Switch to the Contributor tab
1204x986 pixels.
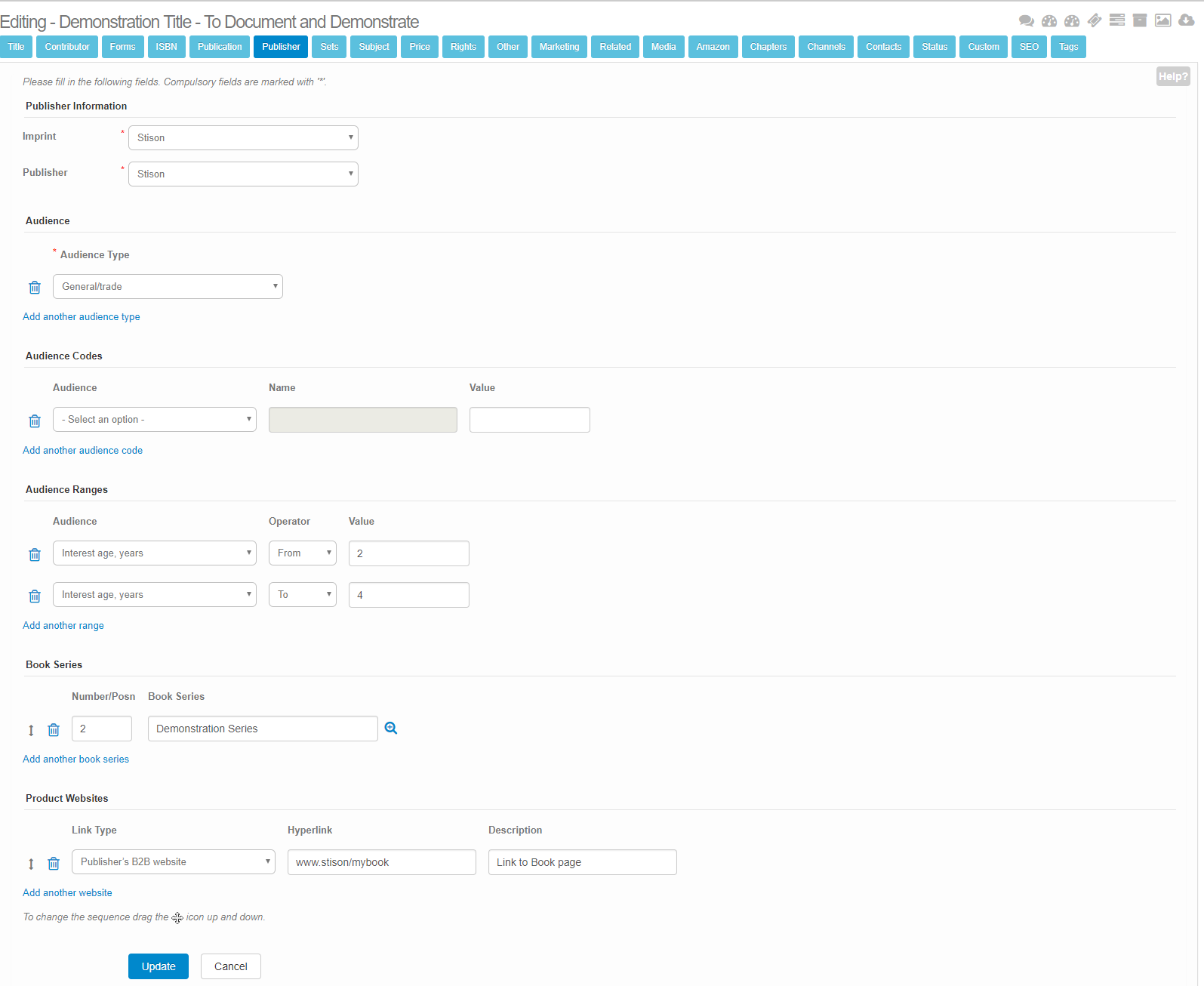point(67,47)
